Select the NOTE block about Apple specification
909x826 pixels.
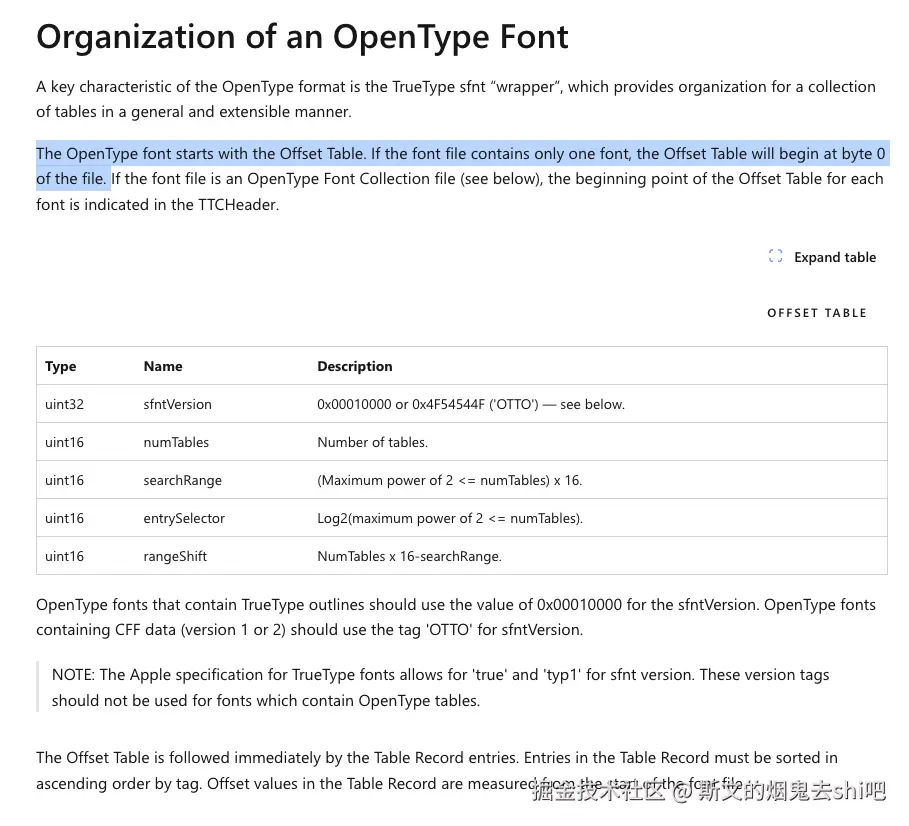(441, 687)
